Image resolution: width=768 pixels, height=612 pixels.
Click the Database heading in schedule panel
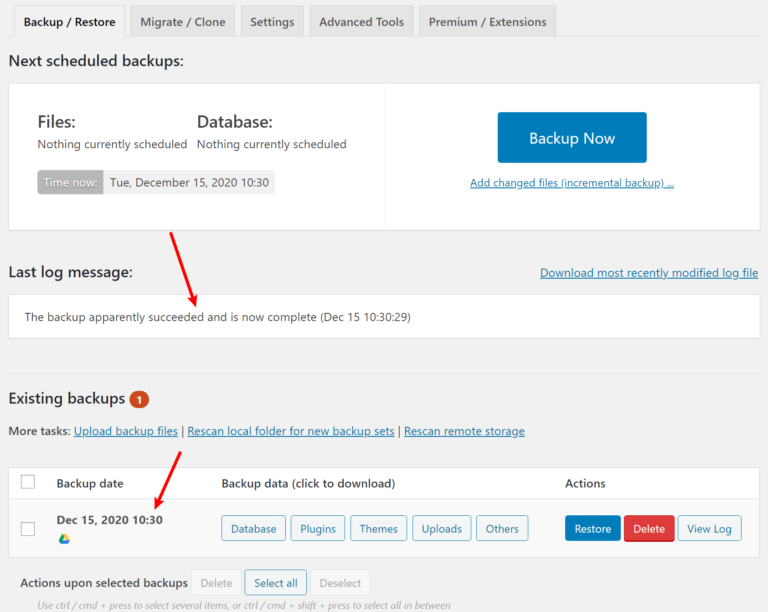click(235, 122)
